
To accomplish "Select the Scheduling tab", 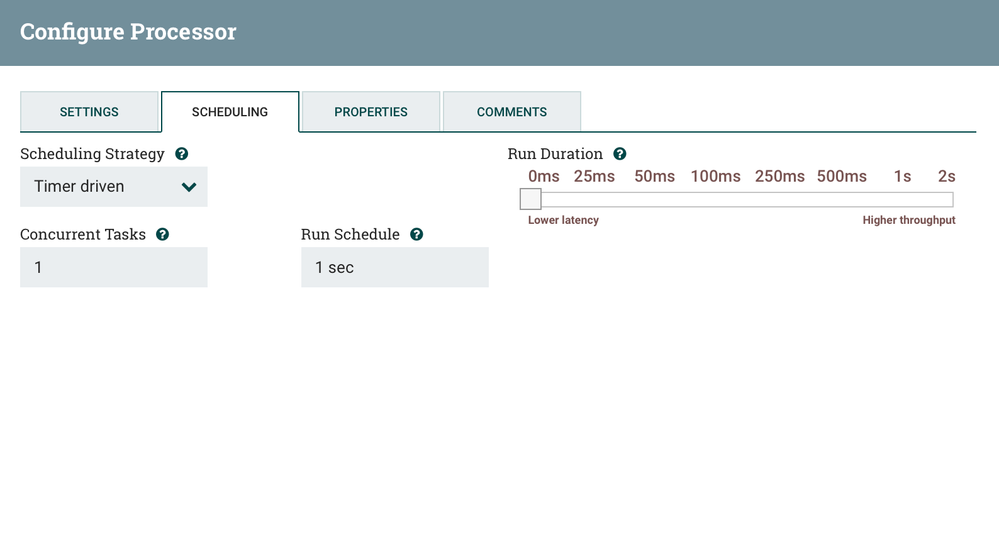I will [x=230, y=112].
